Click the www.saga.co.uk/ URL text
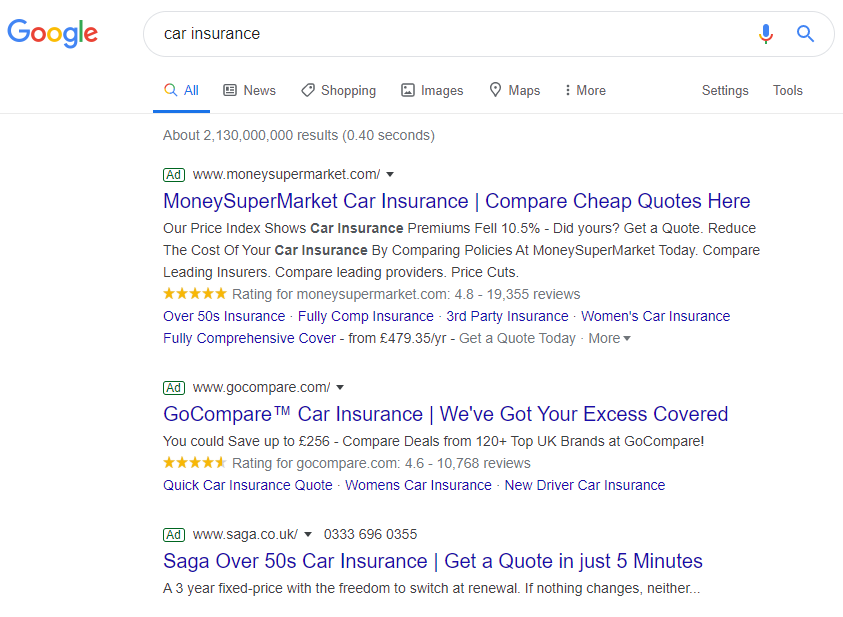This screenshot has width=843, height=617. [245, 535]
